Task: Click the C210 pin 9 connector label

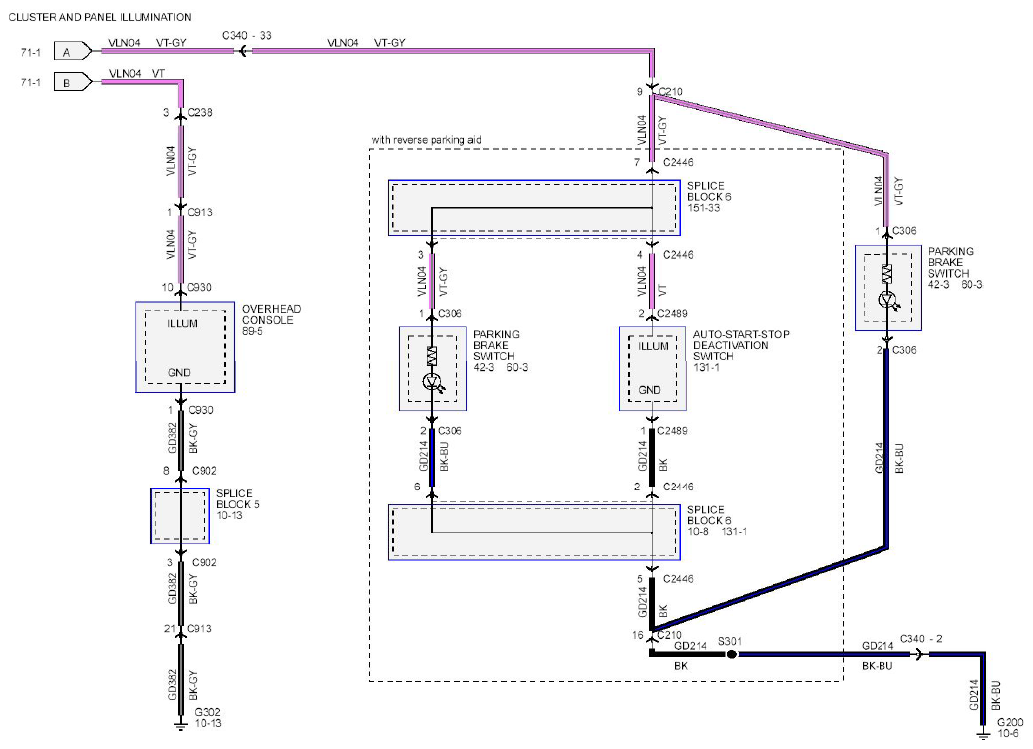Action: (671, 92)
